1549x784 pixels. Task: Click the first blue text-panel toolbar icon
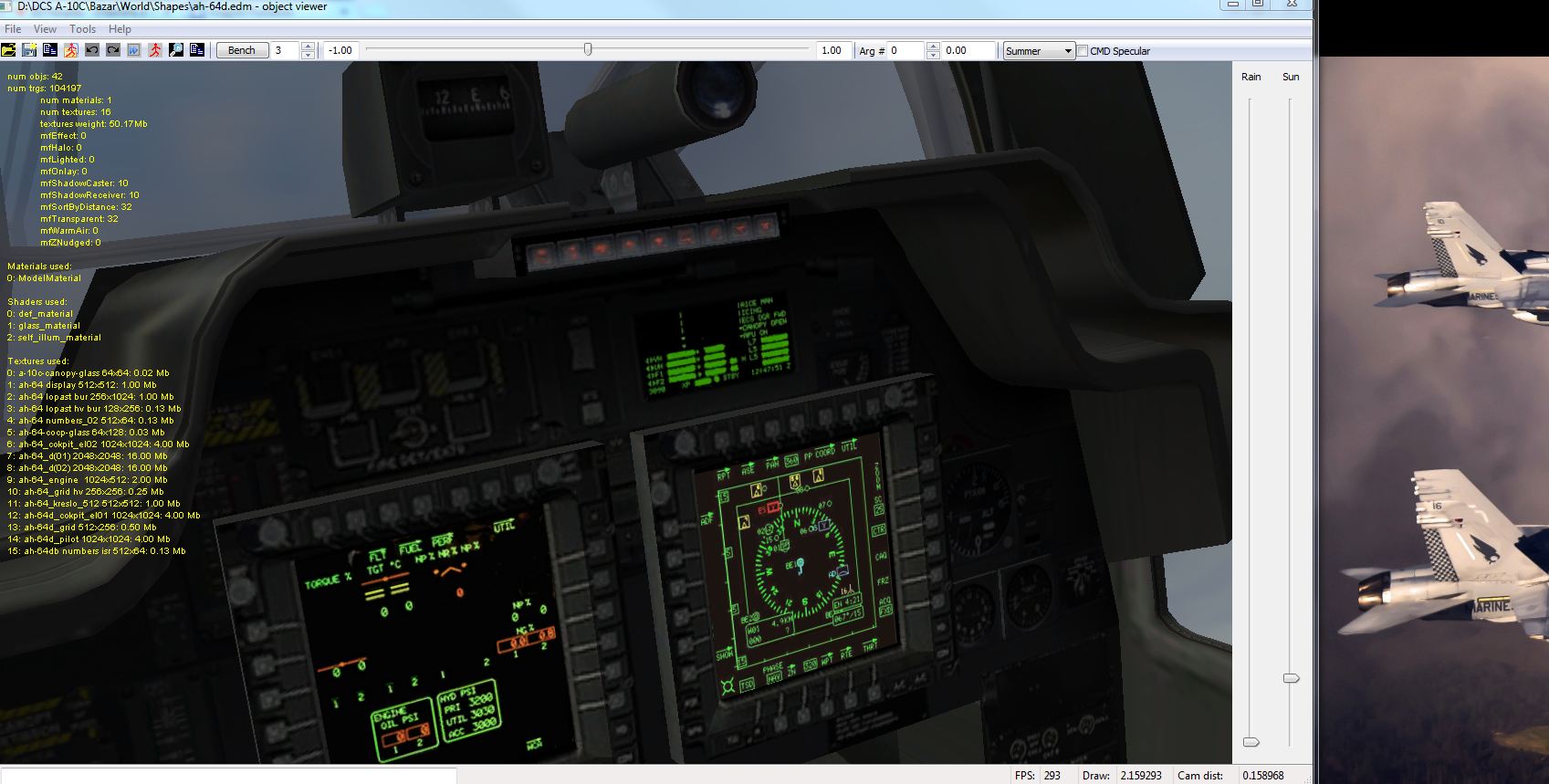point(50,50)
